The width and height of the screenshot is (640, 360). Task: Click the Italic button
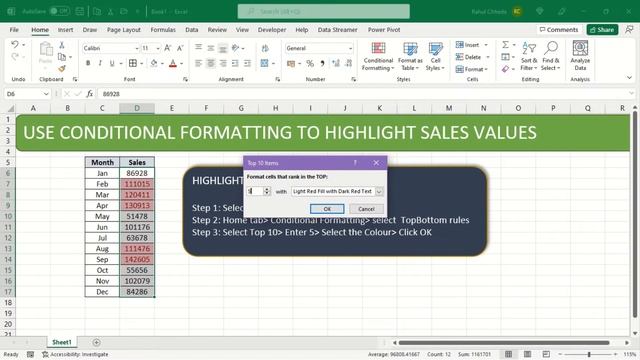point(100,63)
